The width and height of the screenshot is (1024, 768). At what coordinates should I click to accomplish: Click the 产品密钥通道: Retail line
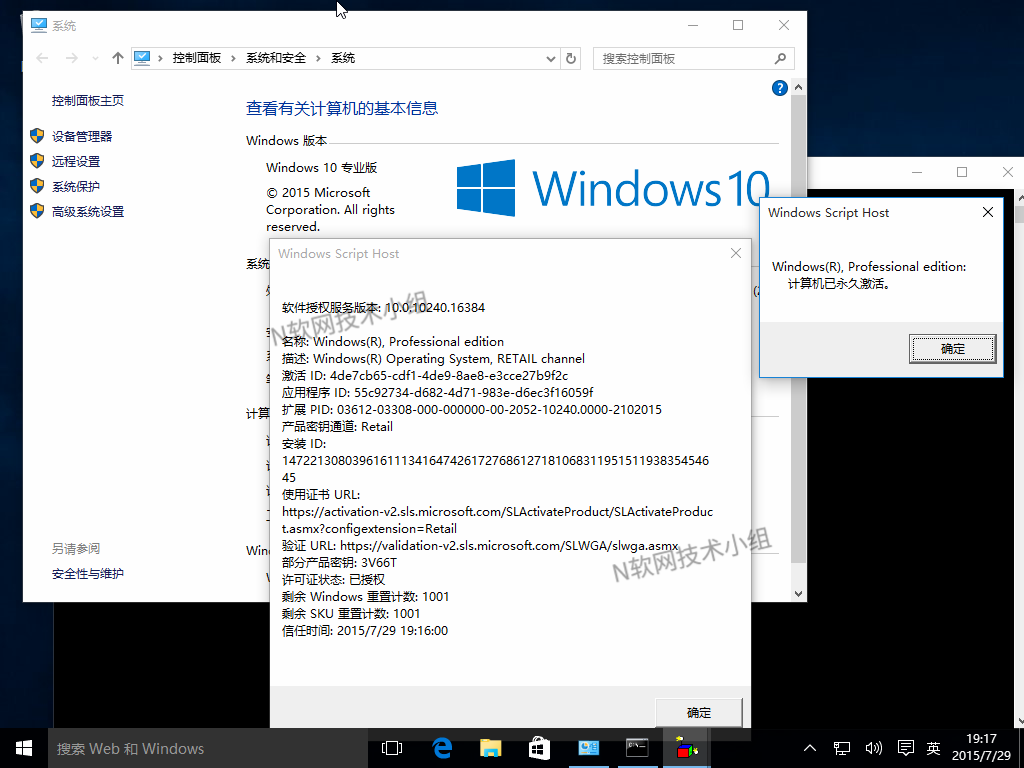tap(337, 427)
